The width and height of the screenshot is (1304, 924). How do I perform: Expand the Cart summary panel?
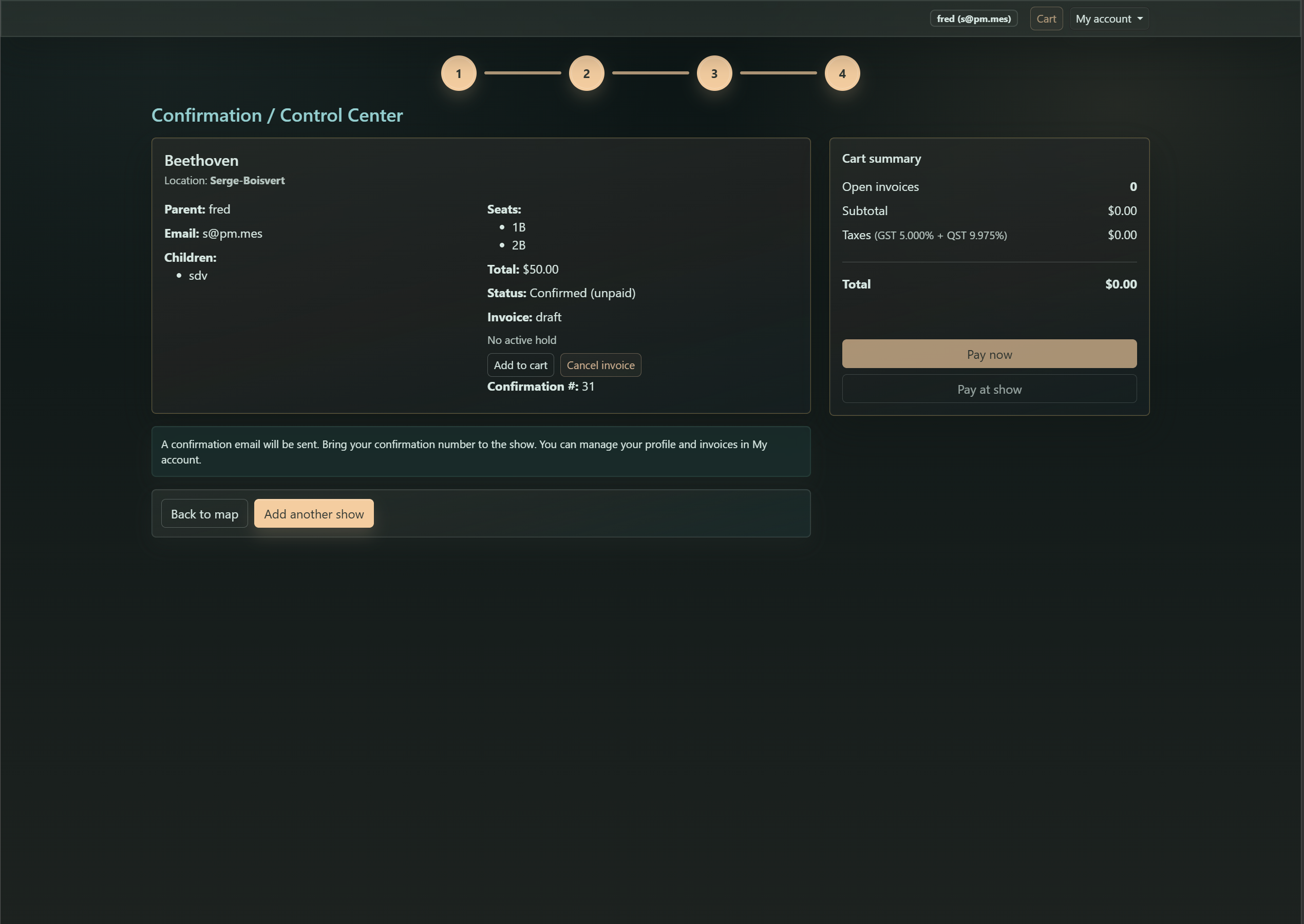(881, 159)
